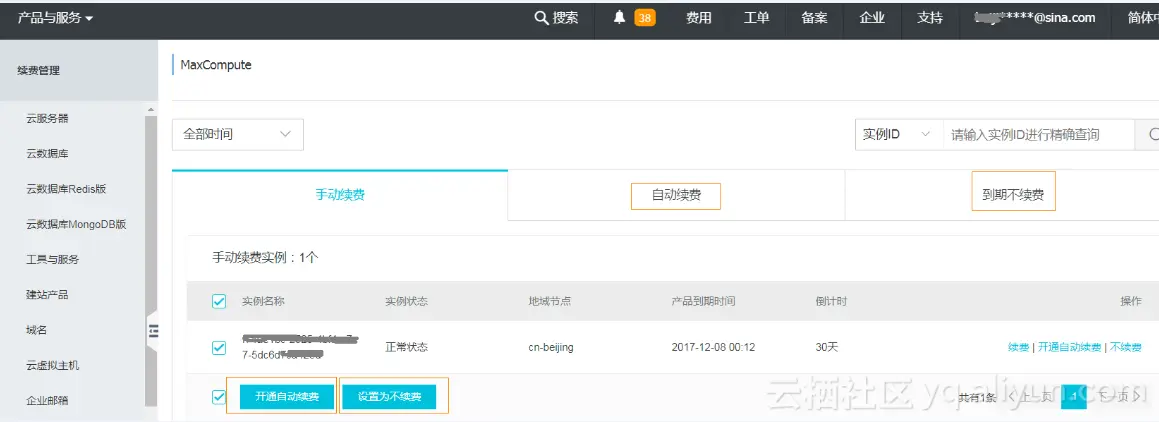This screenshot has width=1159, height=422.
Task: Click the cn-beijing region cell
Action: (551, 347)
